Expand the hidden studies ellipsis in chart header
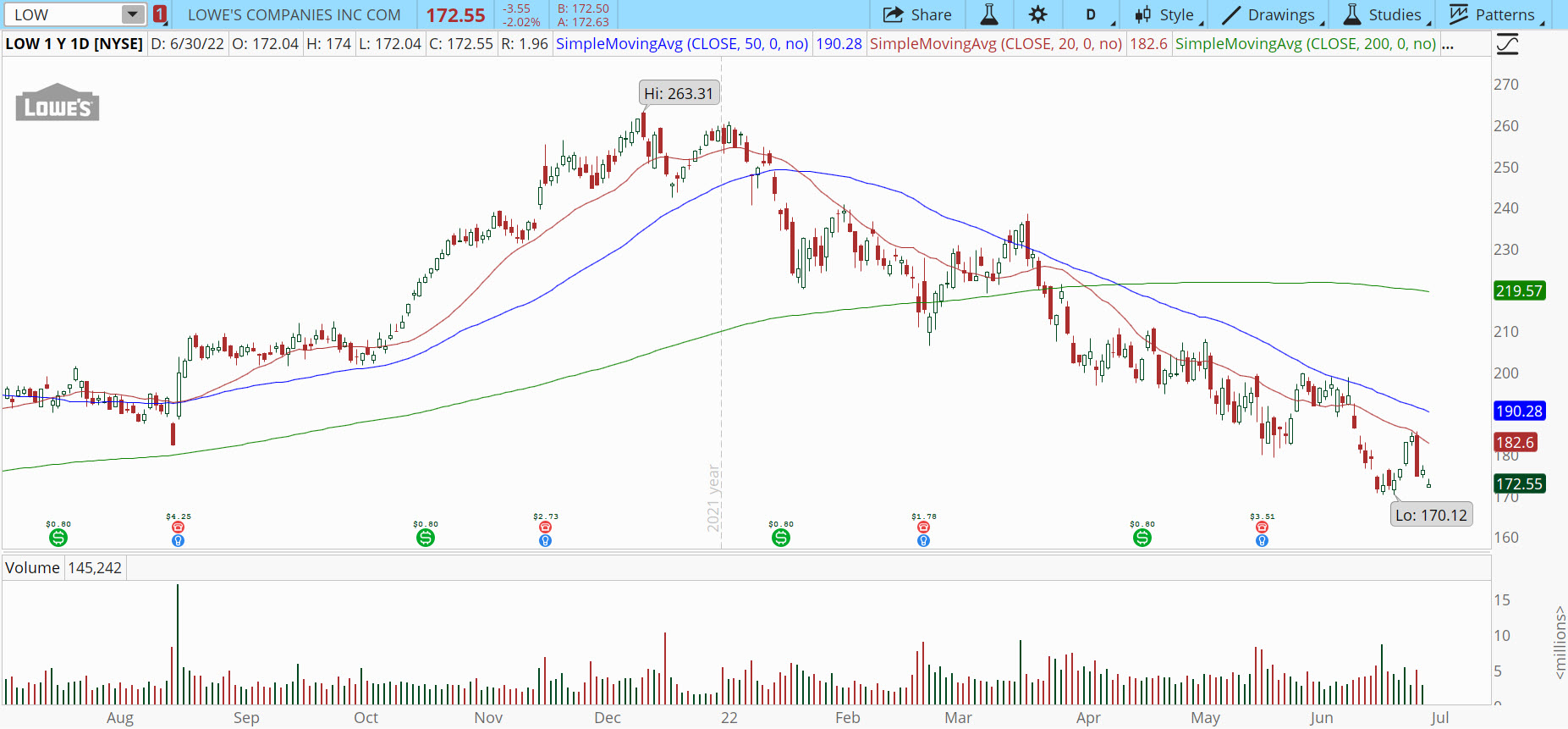 point(1448,44)
